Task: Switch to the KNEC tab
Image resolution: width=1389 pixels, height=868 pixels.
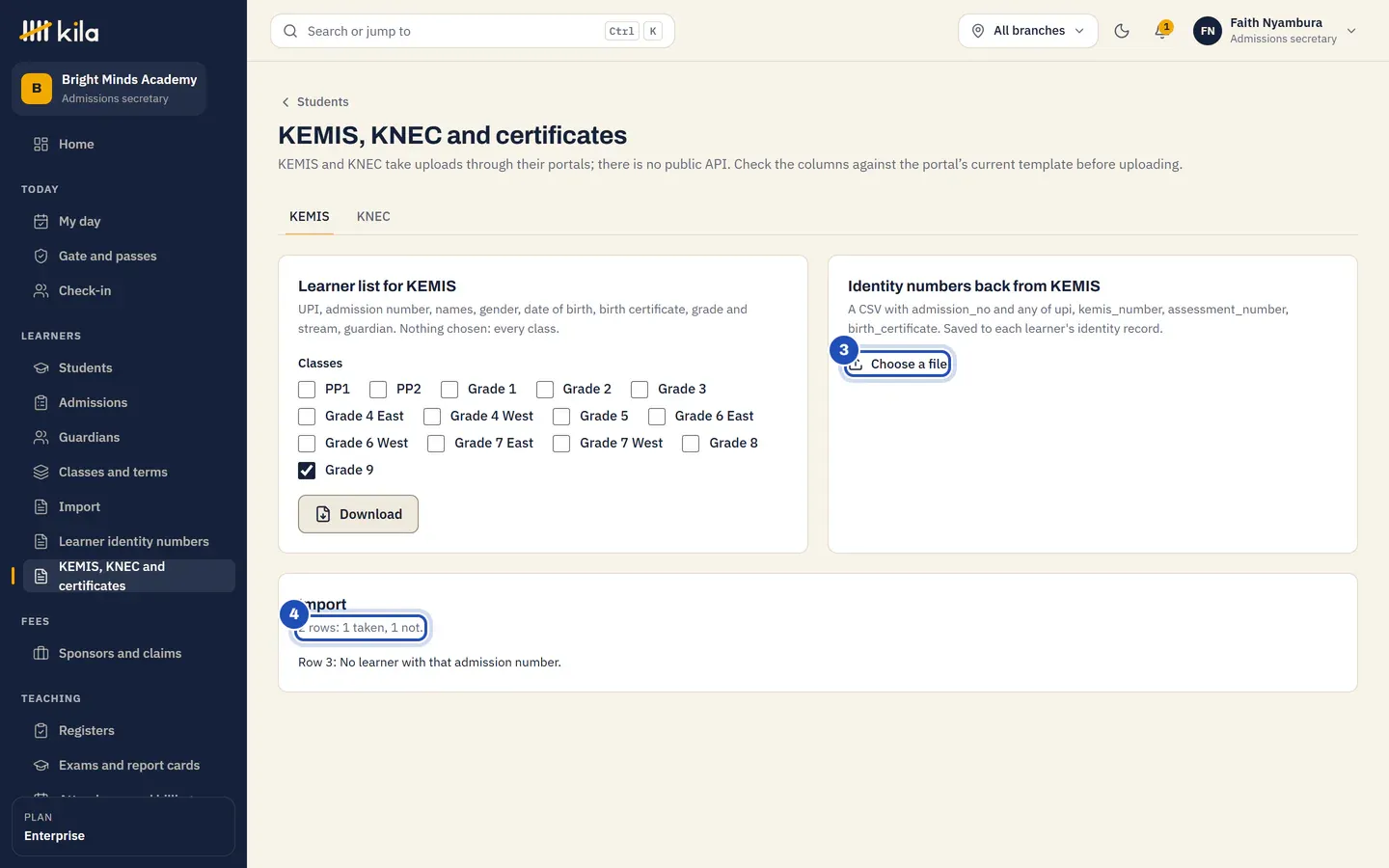Action: click(373, 216)
